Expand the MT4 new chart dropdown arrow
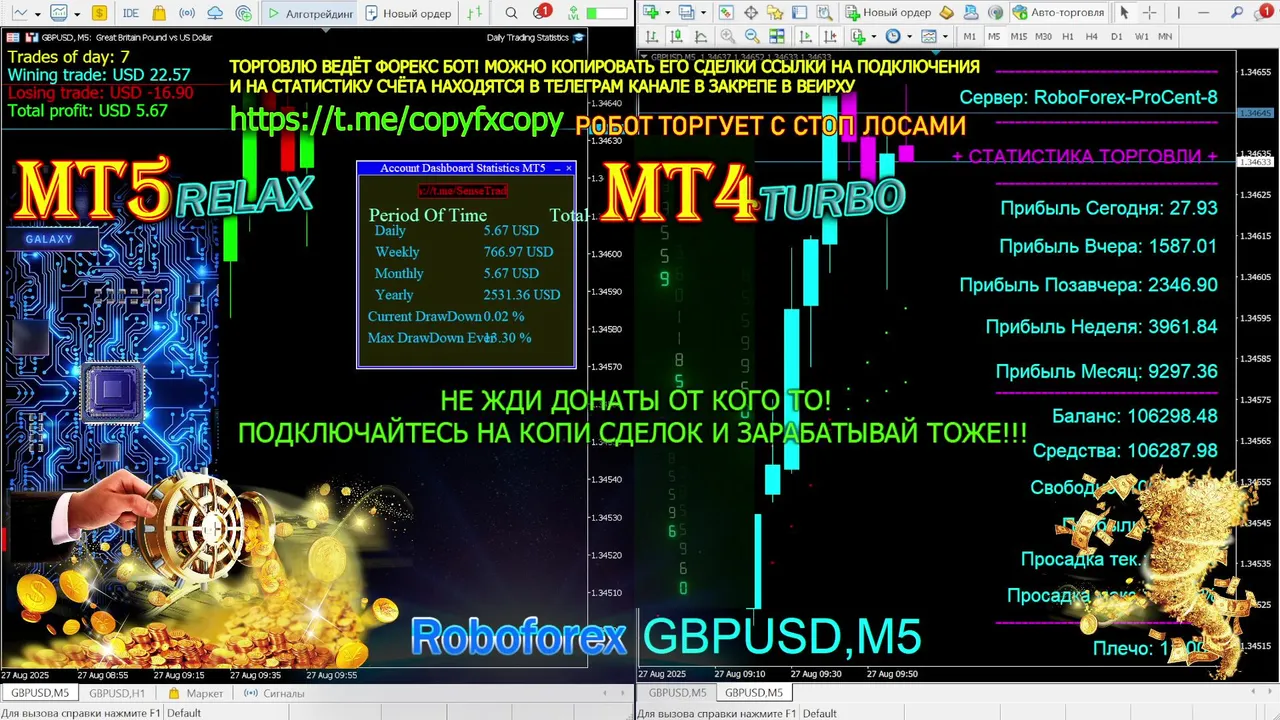This screenshot has width=1280, height=720. pyautogui.click(x=667, y=13)
